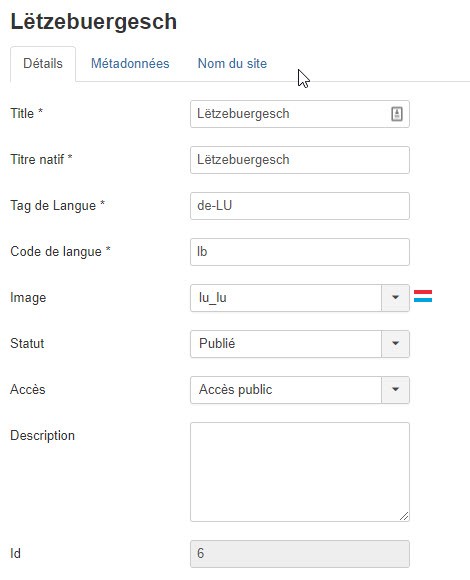The height and width of the screenshot is (580, 470).
Task: Choose the Accès public selector
Action: pos(300,390)
